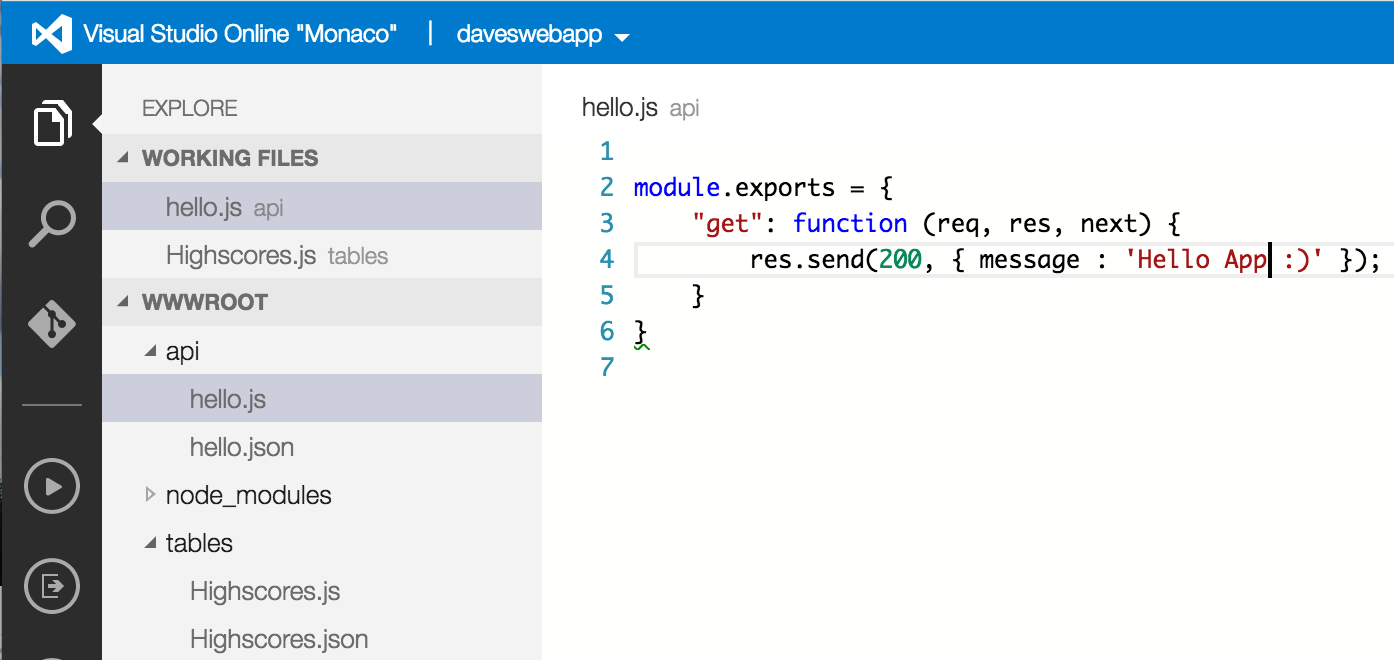This screenshot has height=660, width=1394.
Task: Open Highscores.js under tables folder
Action: coord(321,591)
